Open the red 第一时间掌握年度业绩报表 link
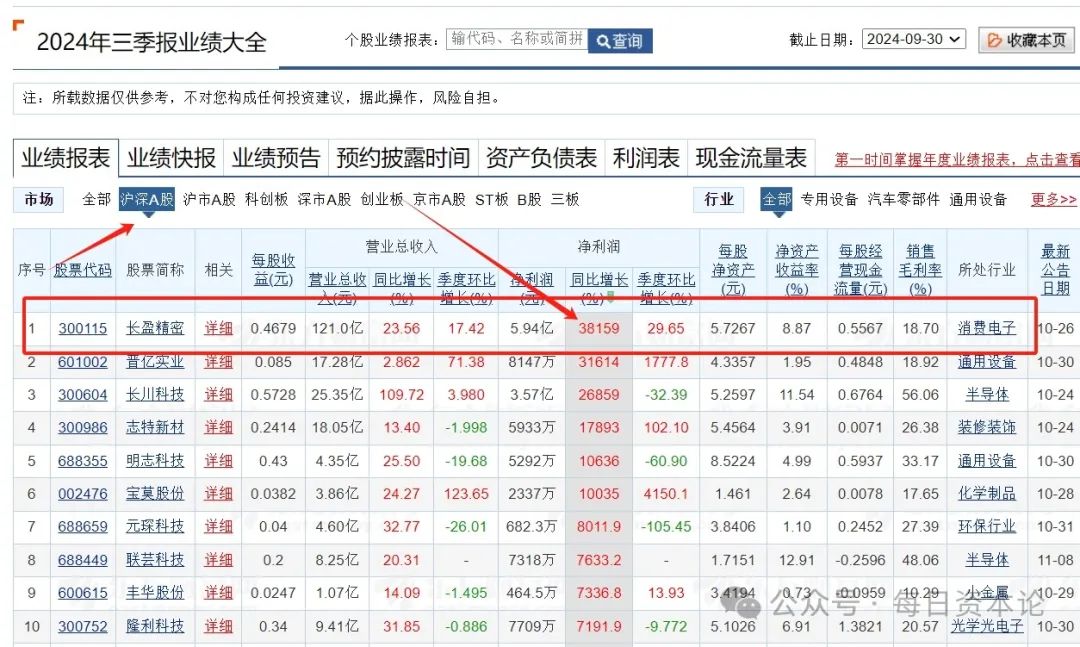 pos(957,160)
